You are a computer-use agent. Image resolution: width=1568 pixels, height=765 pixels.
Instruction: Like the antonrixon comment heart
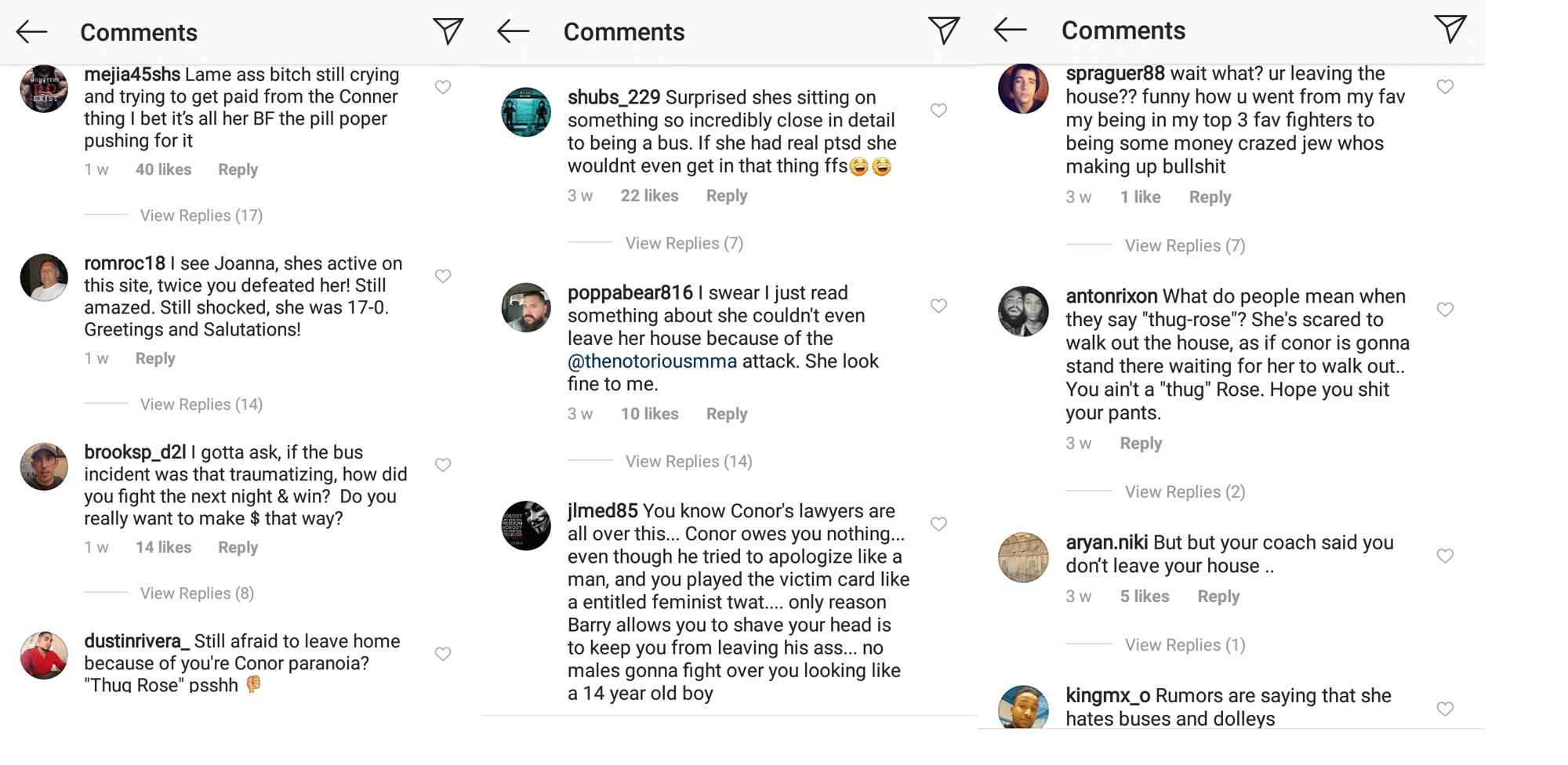tap(1445, 310)
